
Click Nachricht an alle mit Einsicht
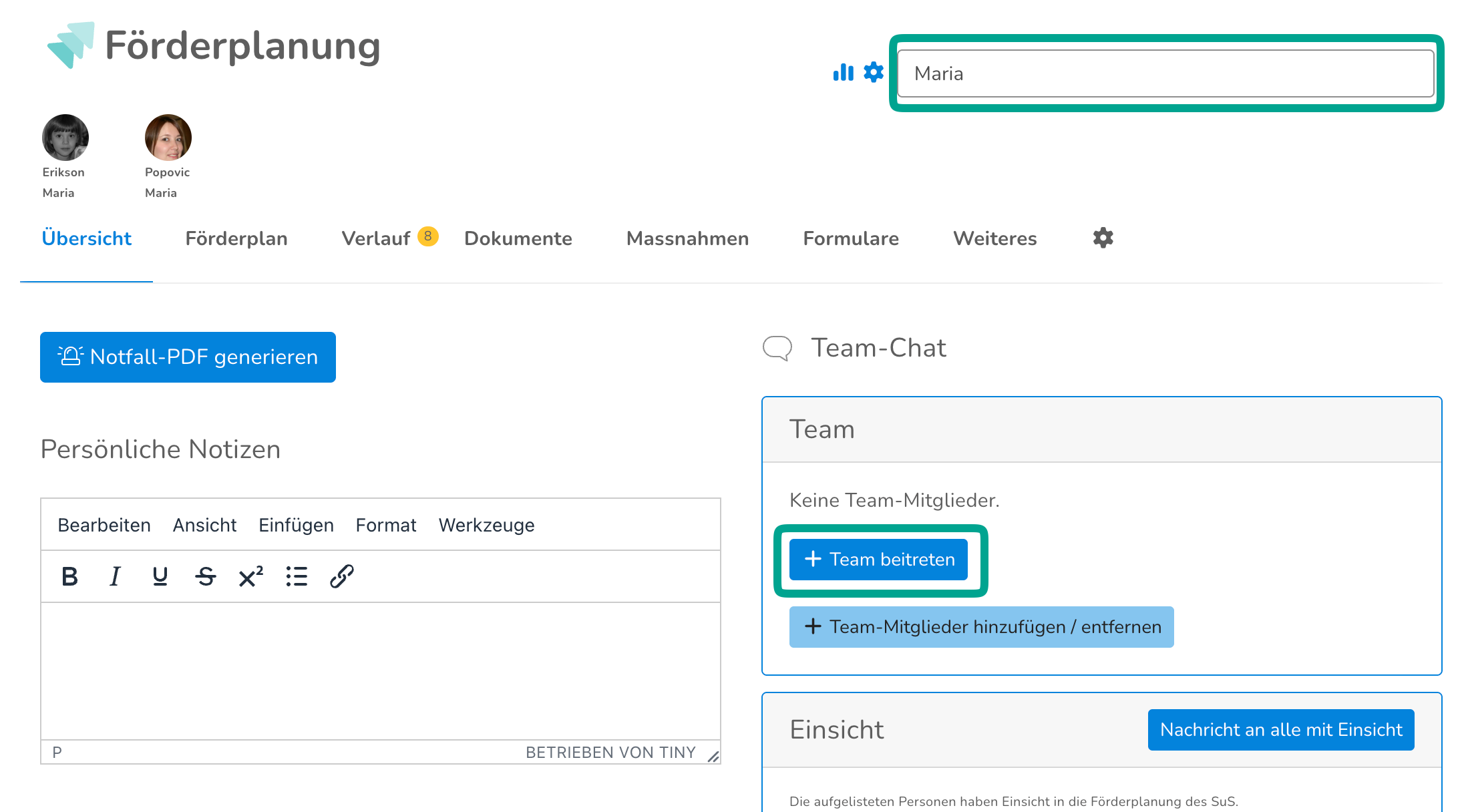click(1280, 729)
